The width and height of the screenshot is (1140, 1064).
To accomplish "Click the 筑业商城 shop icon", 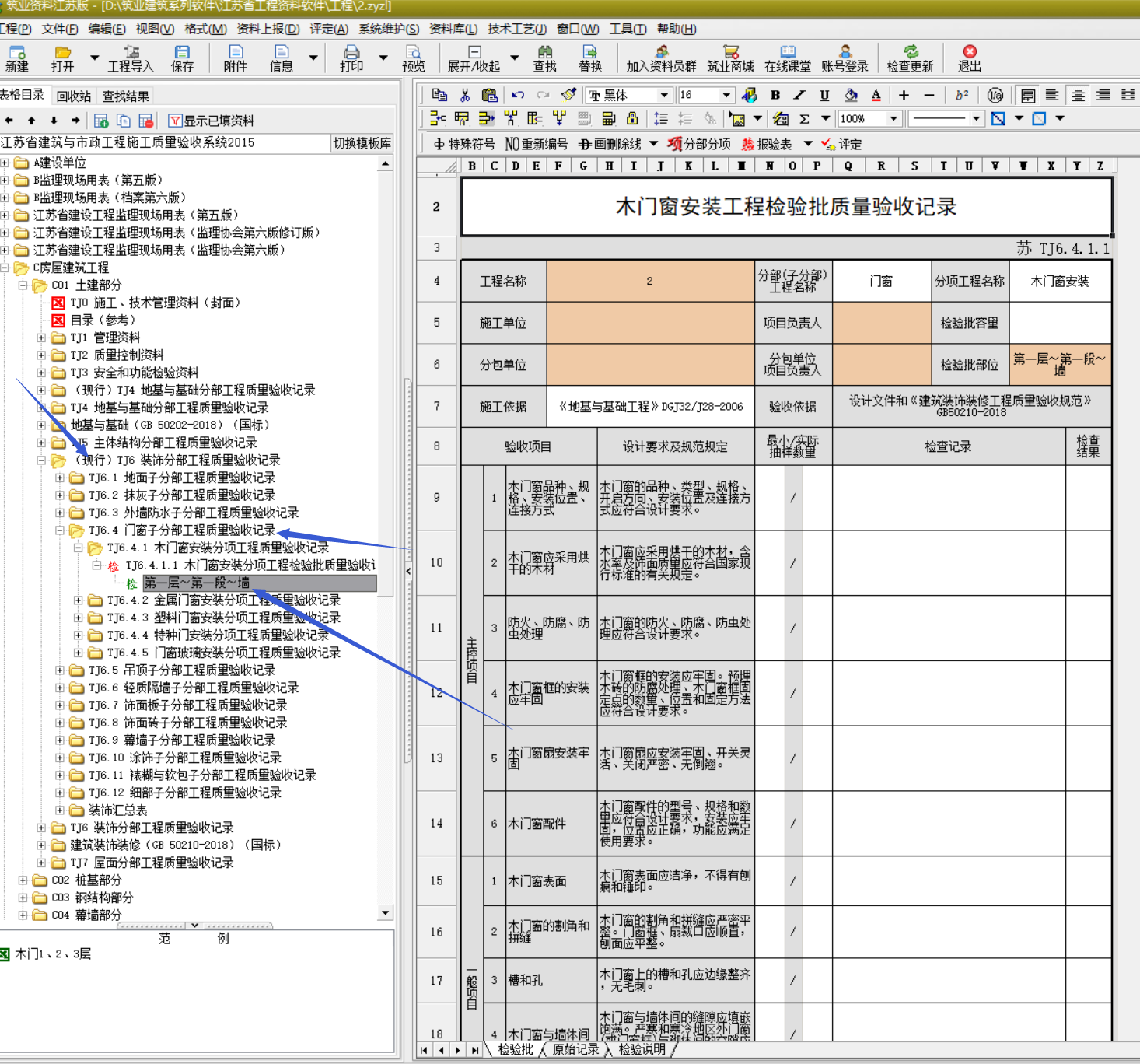I will click(x=730, y=58).
